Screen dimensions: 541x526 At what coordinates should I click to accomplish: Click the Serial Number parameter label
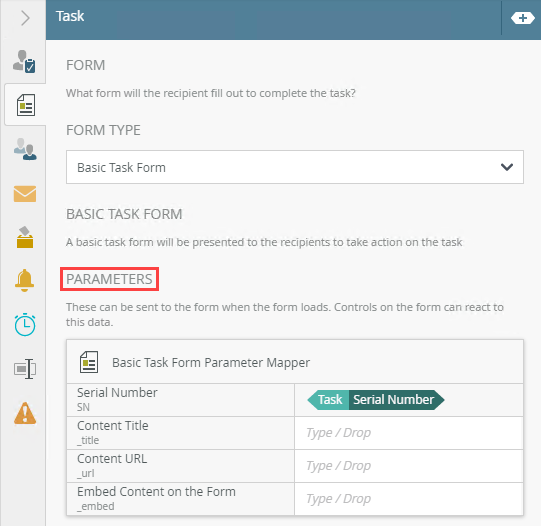click(117, 393)
